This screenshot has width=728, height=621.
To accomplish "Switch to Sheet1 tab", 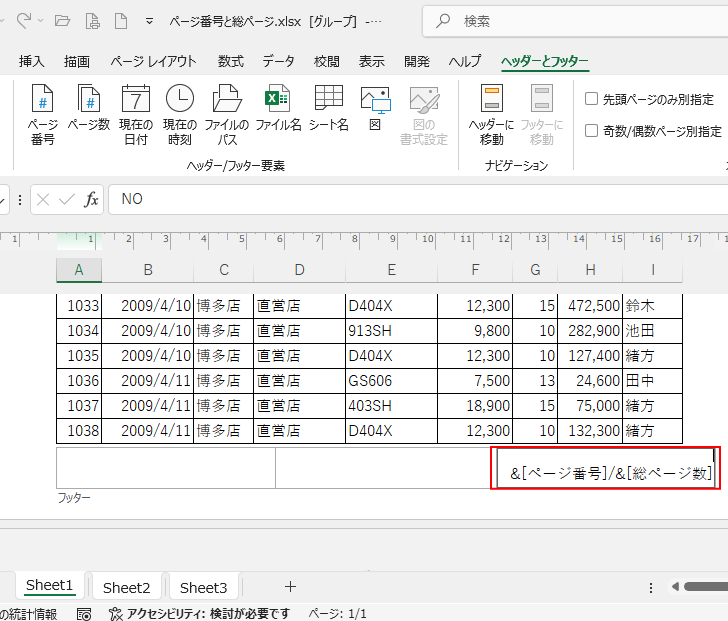I will point(49,586).
